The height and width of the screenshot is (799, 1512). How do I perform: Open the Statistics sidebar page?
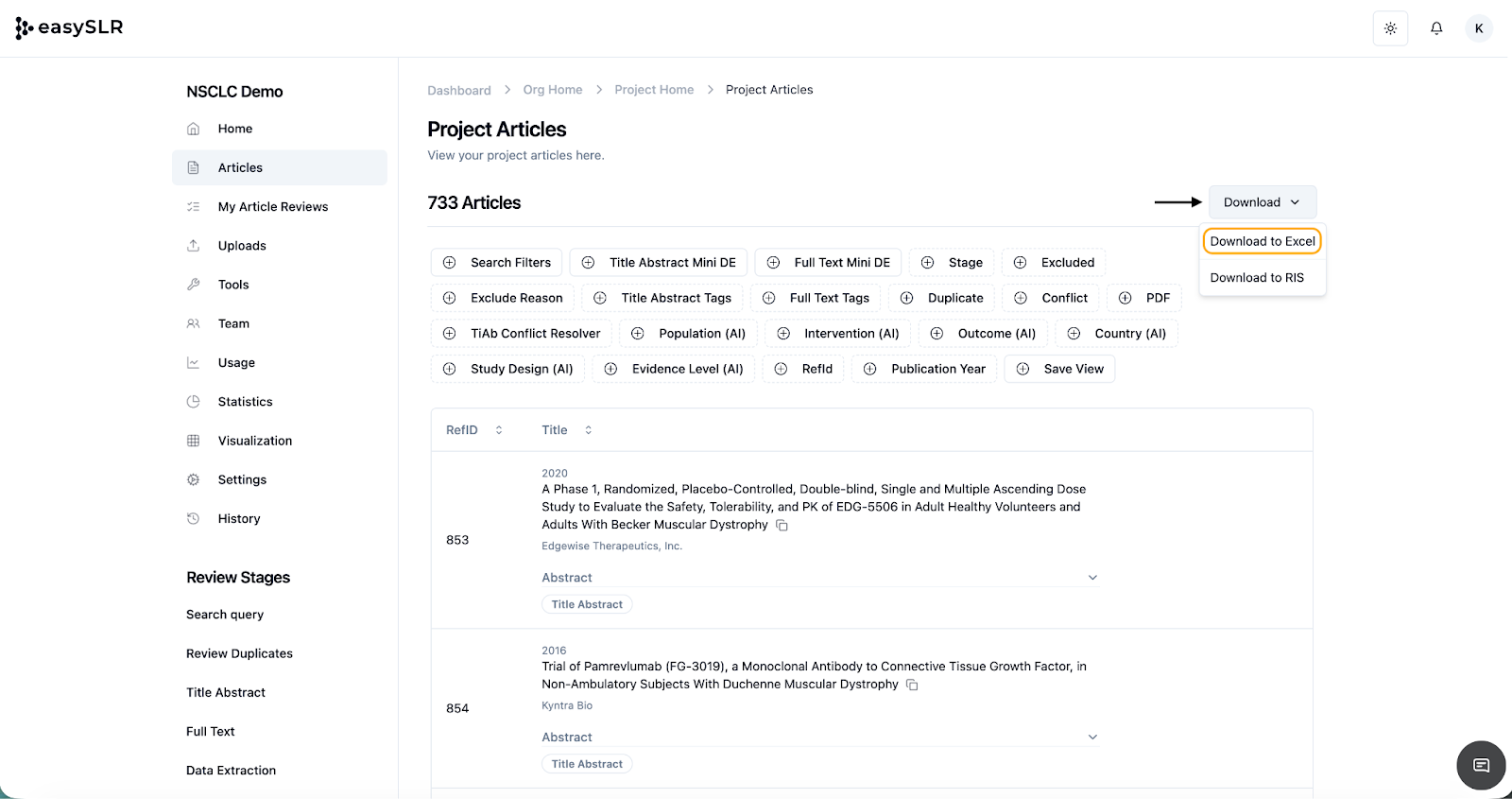click(245, 402)
